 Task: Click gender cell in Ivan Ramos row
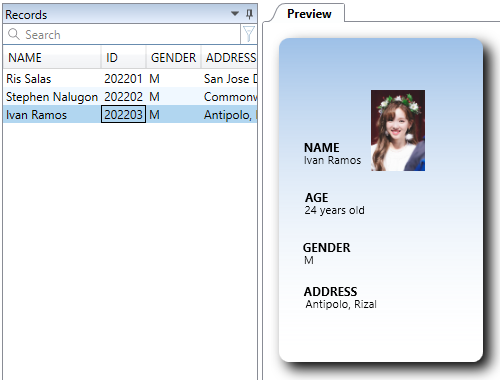point(173,115)
